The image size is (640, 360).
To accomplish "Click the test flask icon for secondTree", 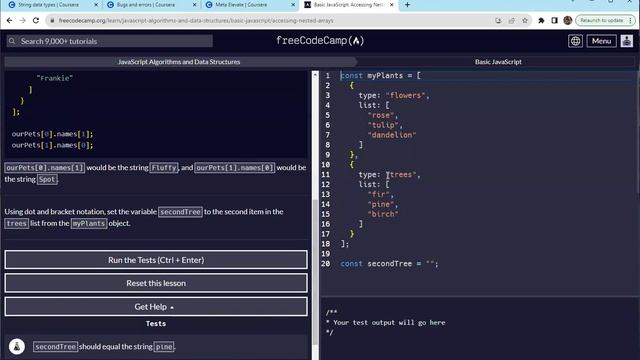I will pos(17,347).
